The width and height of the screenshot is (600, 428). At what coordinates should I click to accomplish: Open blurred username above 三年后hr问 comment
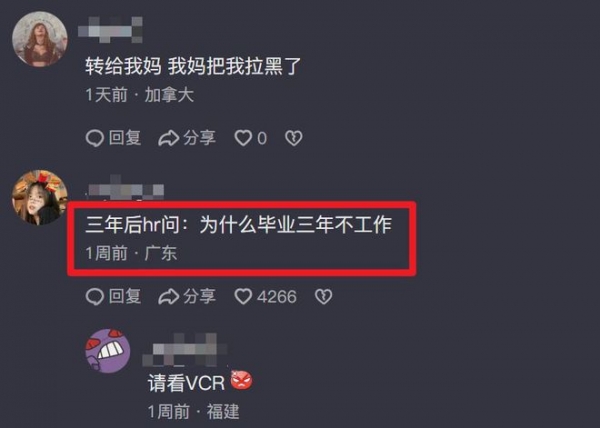click(x=126, y=188)
